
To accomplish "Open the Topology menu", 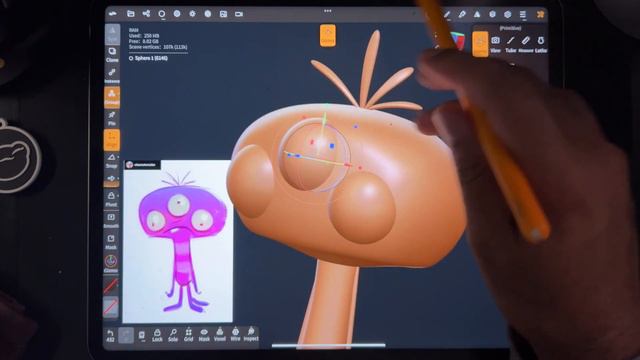I will 162,14.
